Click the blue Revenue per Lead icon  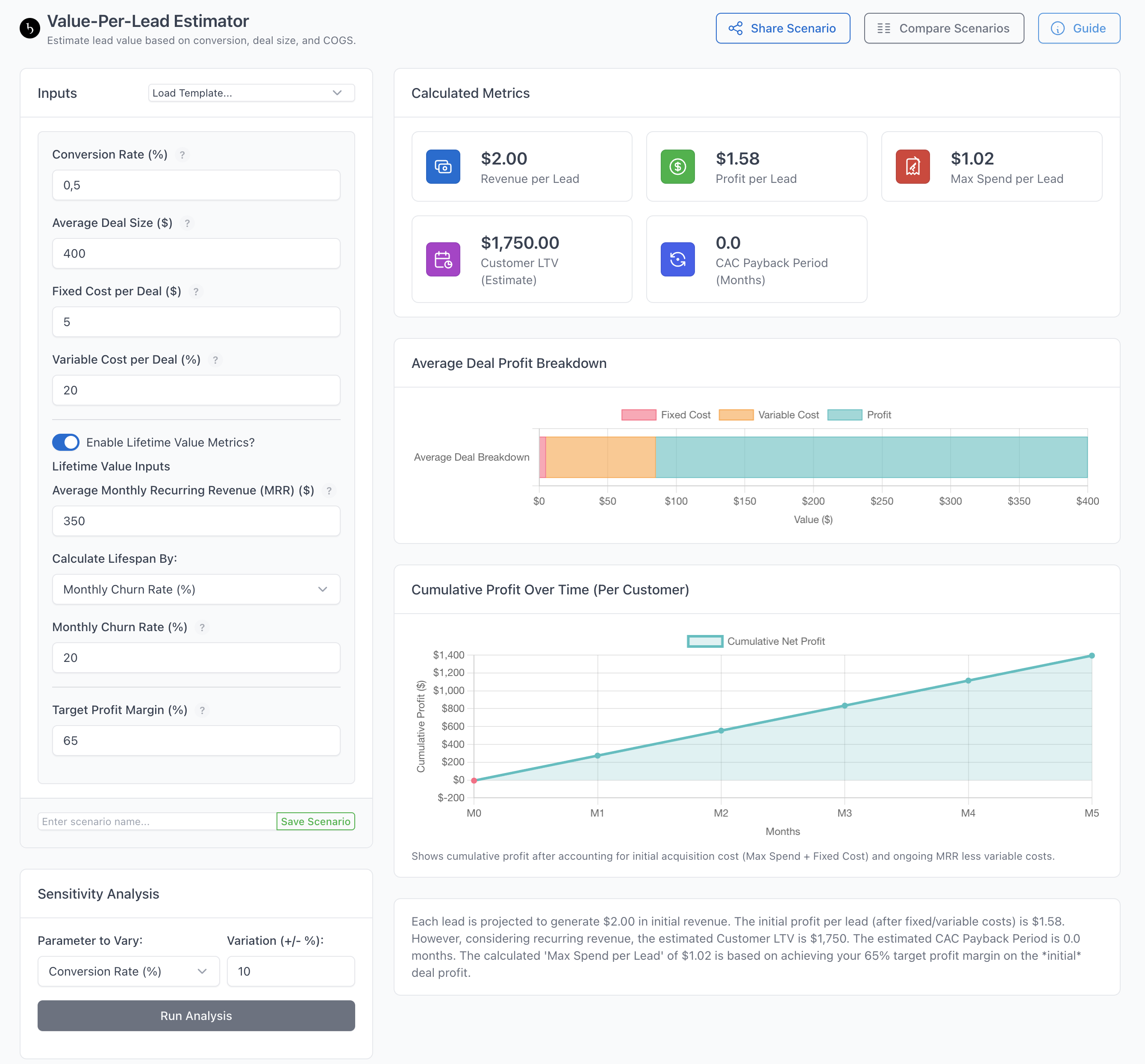click(x=443, y=166)
